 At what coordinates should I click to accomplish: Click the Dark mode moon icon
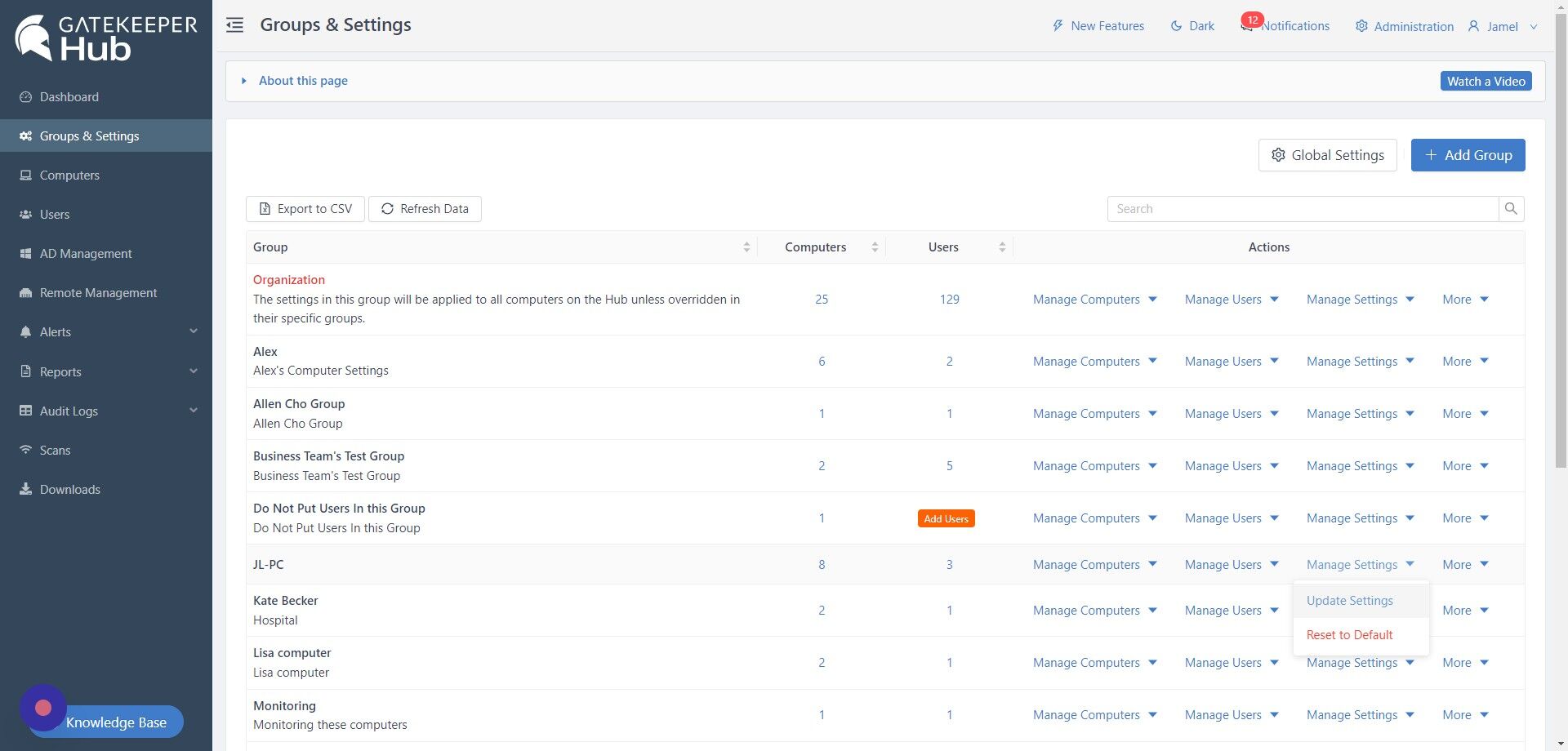(1176, 26)
